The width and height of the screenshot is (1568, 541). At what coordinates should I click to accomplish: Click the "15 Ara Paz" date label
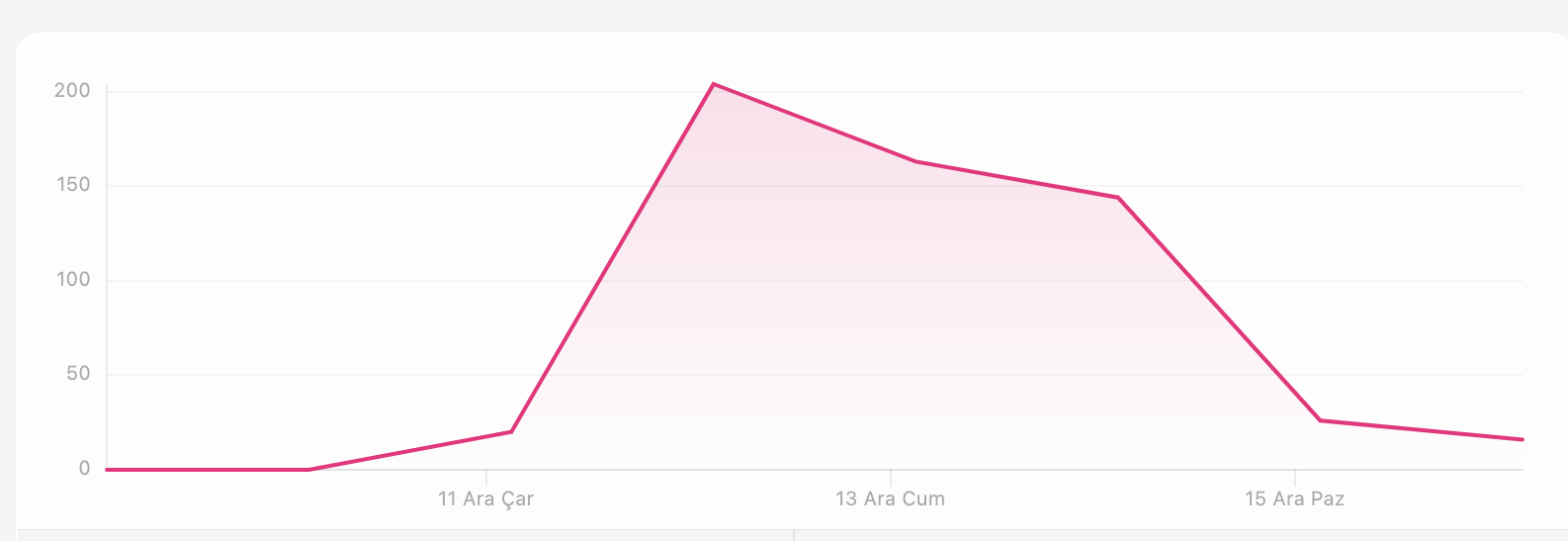pyautogui.click(x=1294, y=498)
